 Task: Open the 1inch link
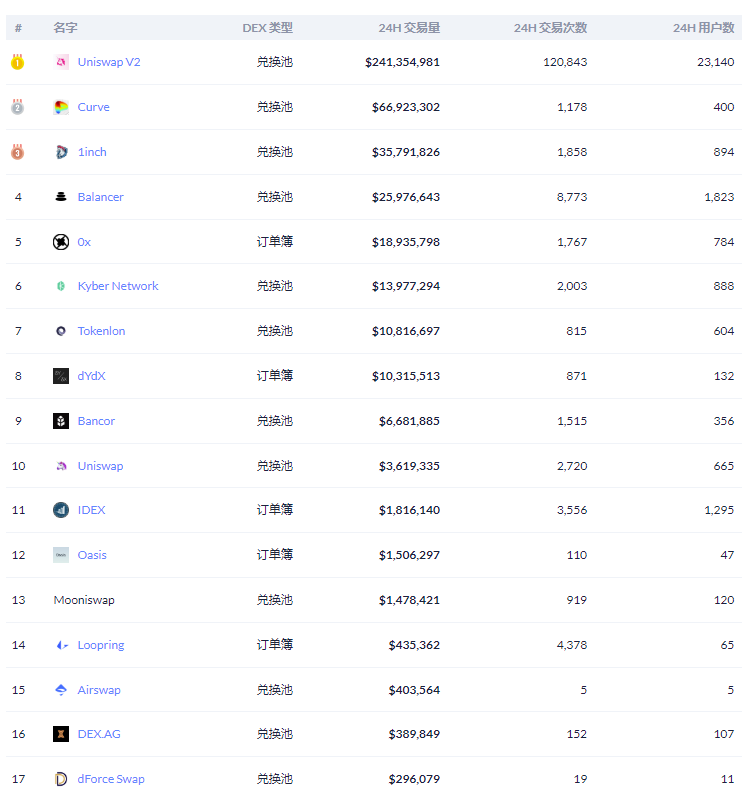(92, 152)
